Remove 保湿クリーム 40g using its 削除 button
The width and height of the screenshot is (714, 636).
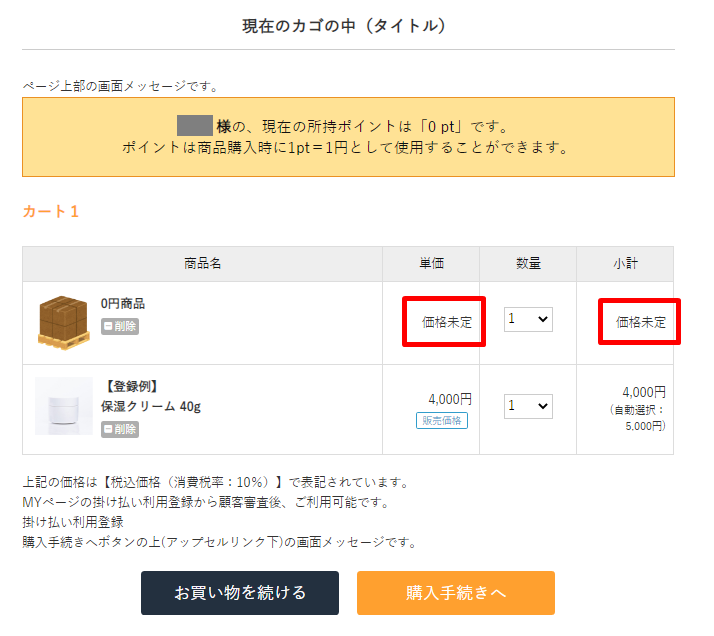(x=120, y=429)
